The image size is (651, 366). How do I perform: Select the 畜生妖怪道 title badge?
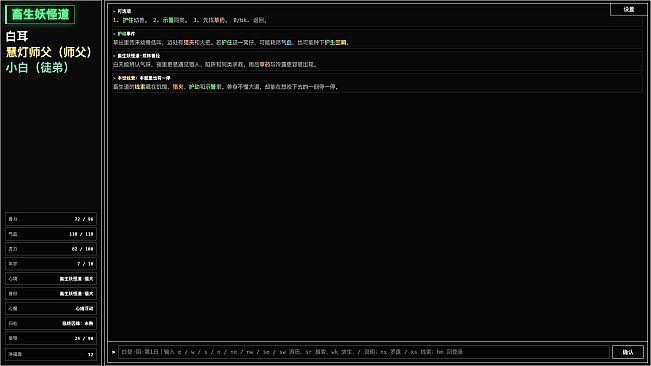(x=40, y=15)
